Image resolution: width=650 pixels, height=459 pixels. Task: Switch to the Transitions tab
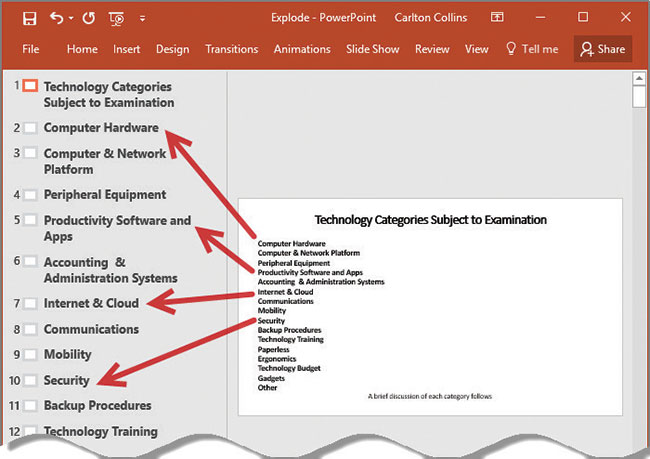click(x=232, y=49)
